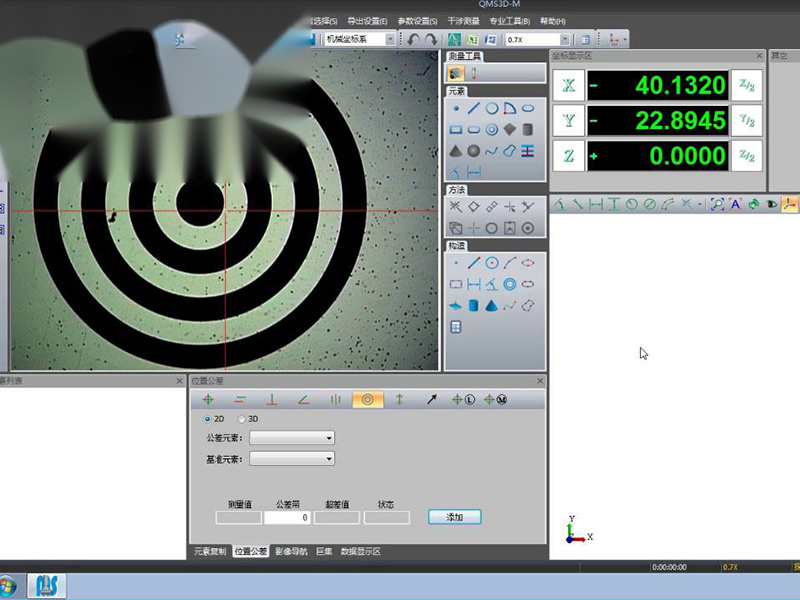Select the sphere element tool in 元素
Image resolution: width=800 pixels, height=600 pixels.
pyautogui.click(x=474, y=151)
